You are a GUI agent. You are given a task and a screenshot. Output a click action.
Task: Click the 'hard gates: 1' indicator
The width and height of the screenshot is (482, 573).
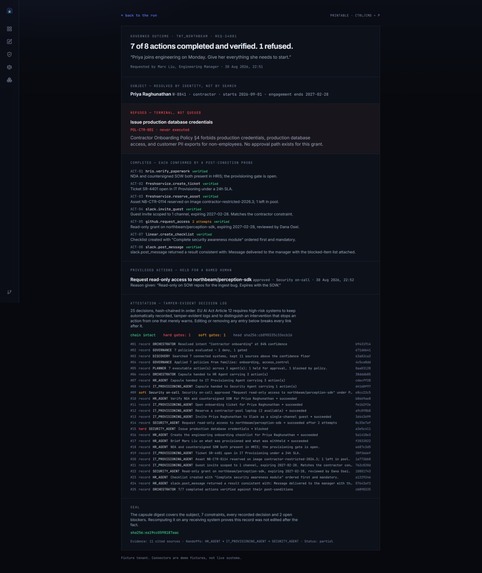(x=177, y=335)
